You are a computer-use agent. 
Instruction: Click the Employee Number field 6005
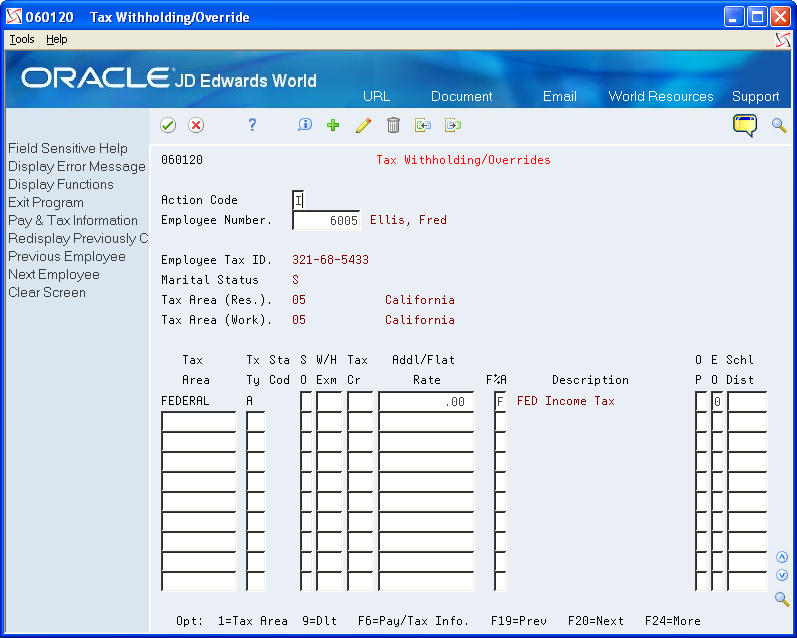[326, 220]
